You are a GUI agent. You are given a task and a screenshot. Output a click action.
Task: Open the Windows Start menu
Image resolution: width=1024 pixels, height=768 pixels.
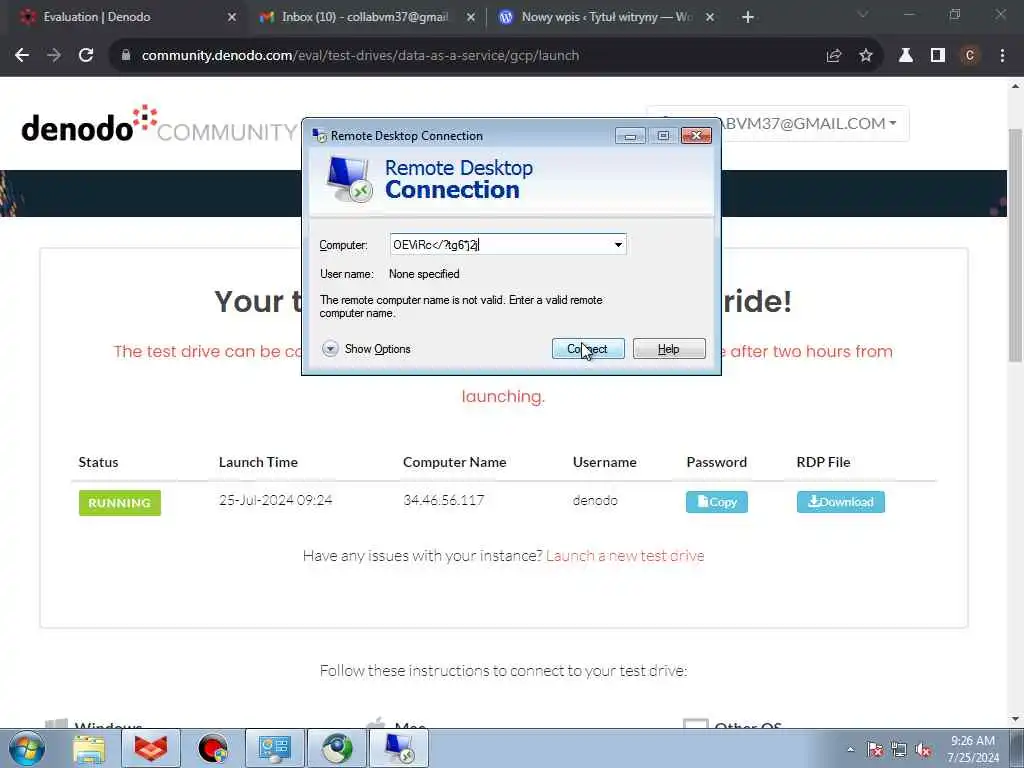click(x=27, y=748)
